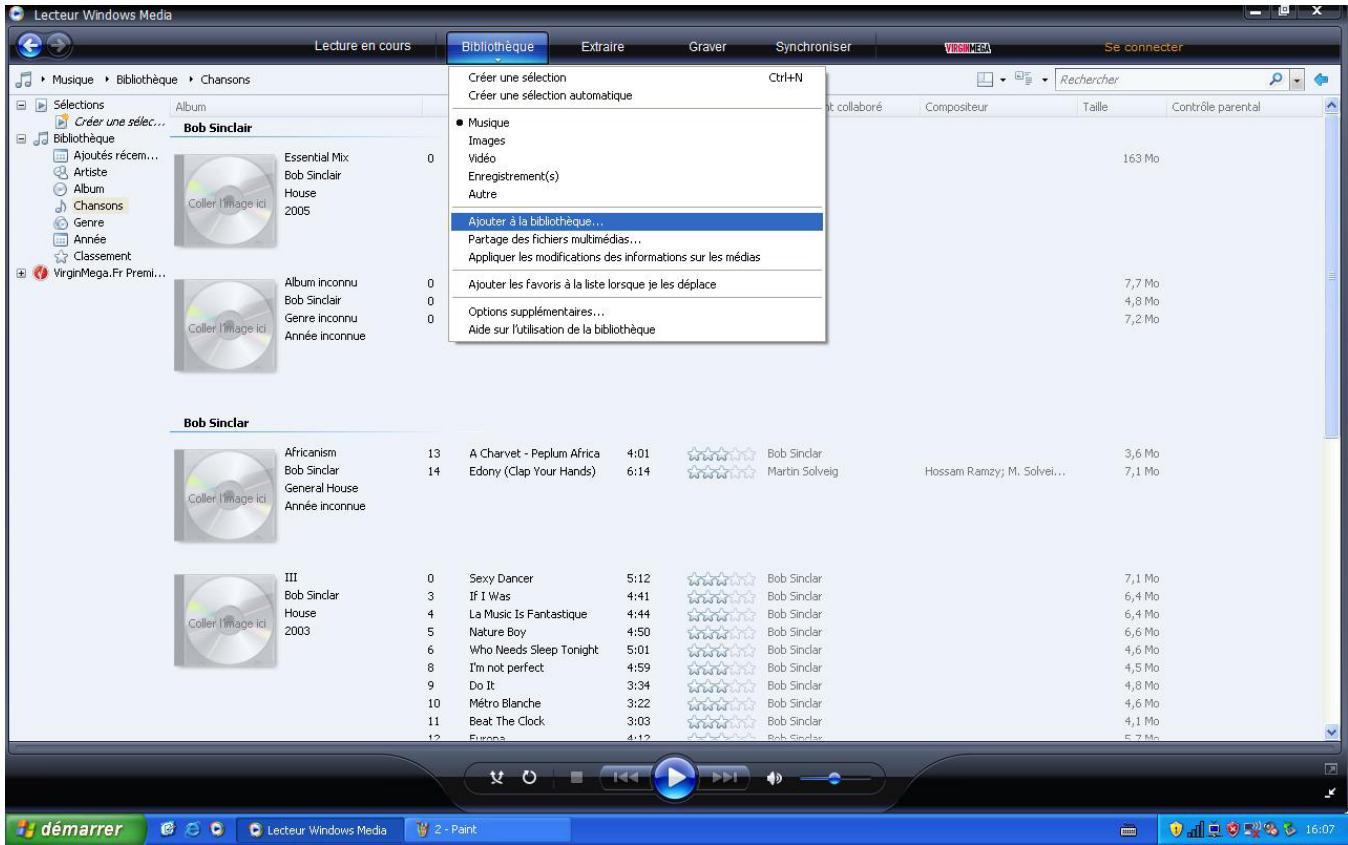Collapse the Bibliothèque tree node

click(x=21, y=138)
